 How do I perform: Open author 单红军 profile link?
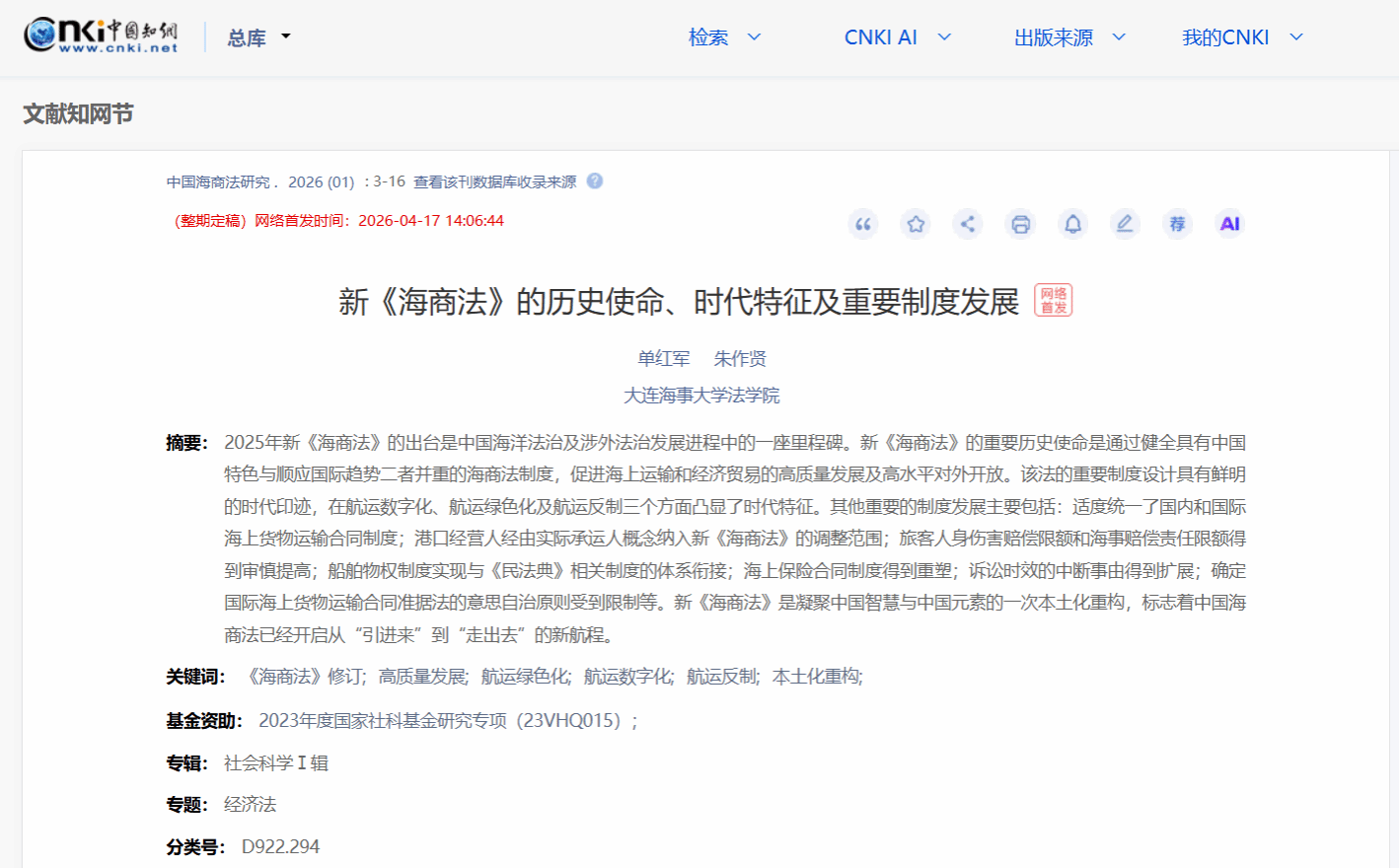(663, 358)
